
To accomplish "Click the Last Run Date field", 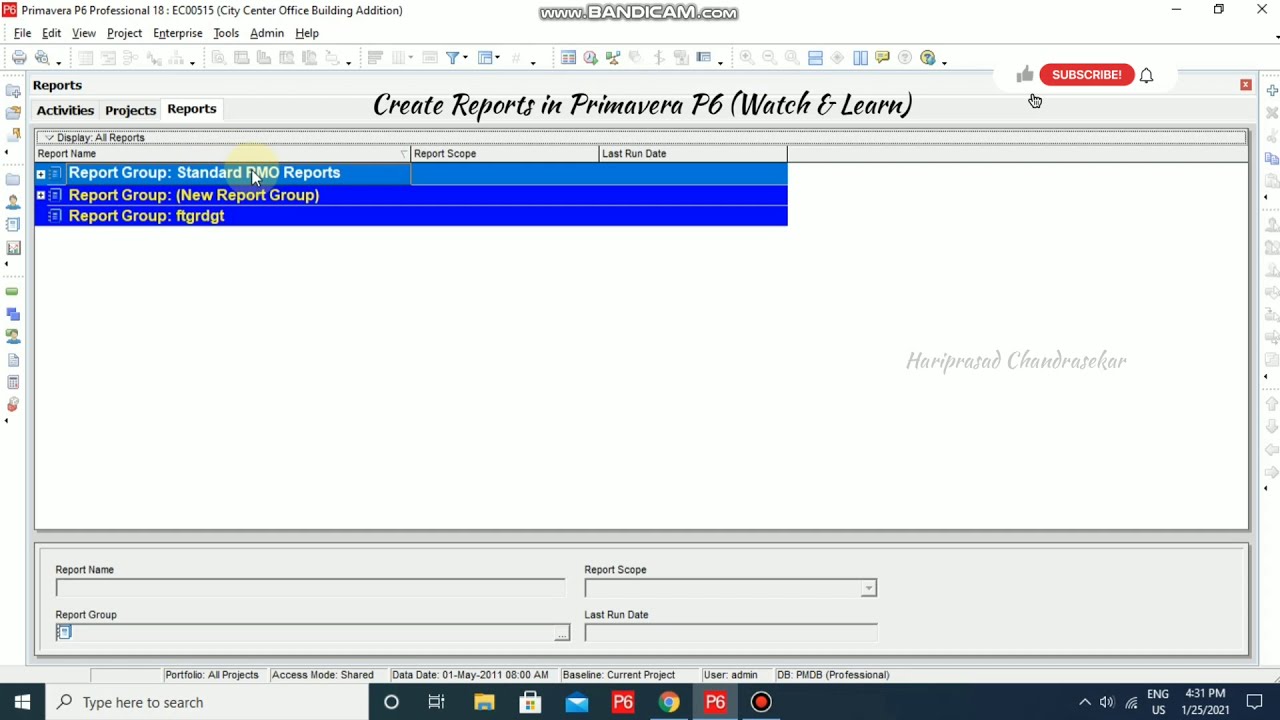I will coord(731,633).
